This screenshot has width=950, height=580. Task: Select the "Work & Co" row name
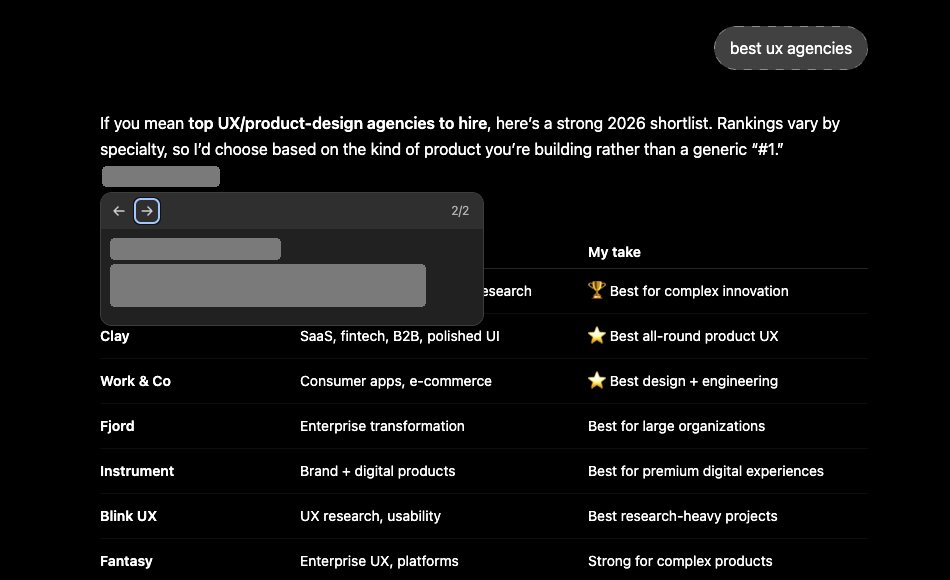(x=135, y=381)
